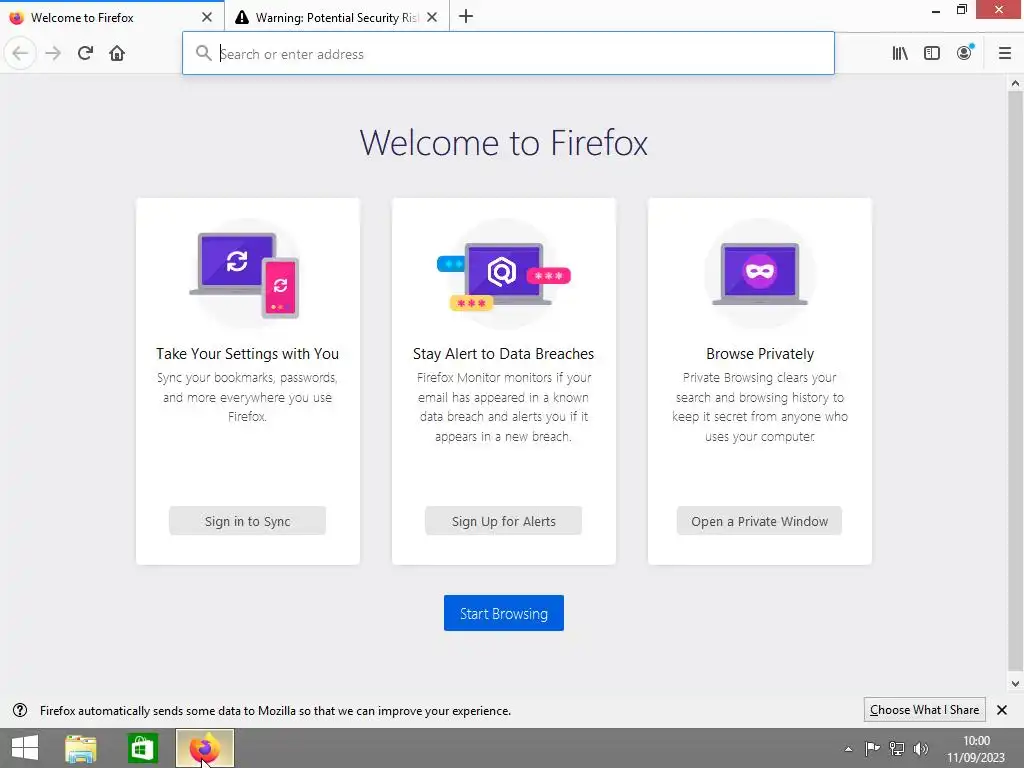The width and height of the screenshot is (1024, 768).
Task: Click Sign Up for Alerts button
Action: pos(504,521)
